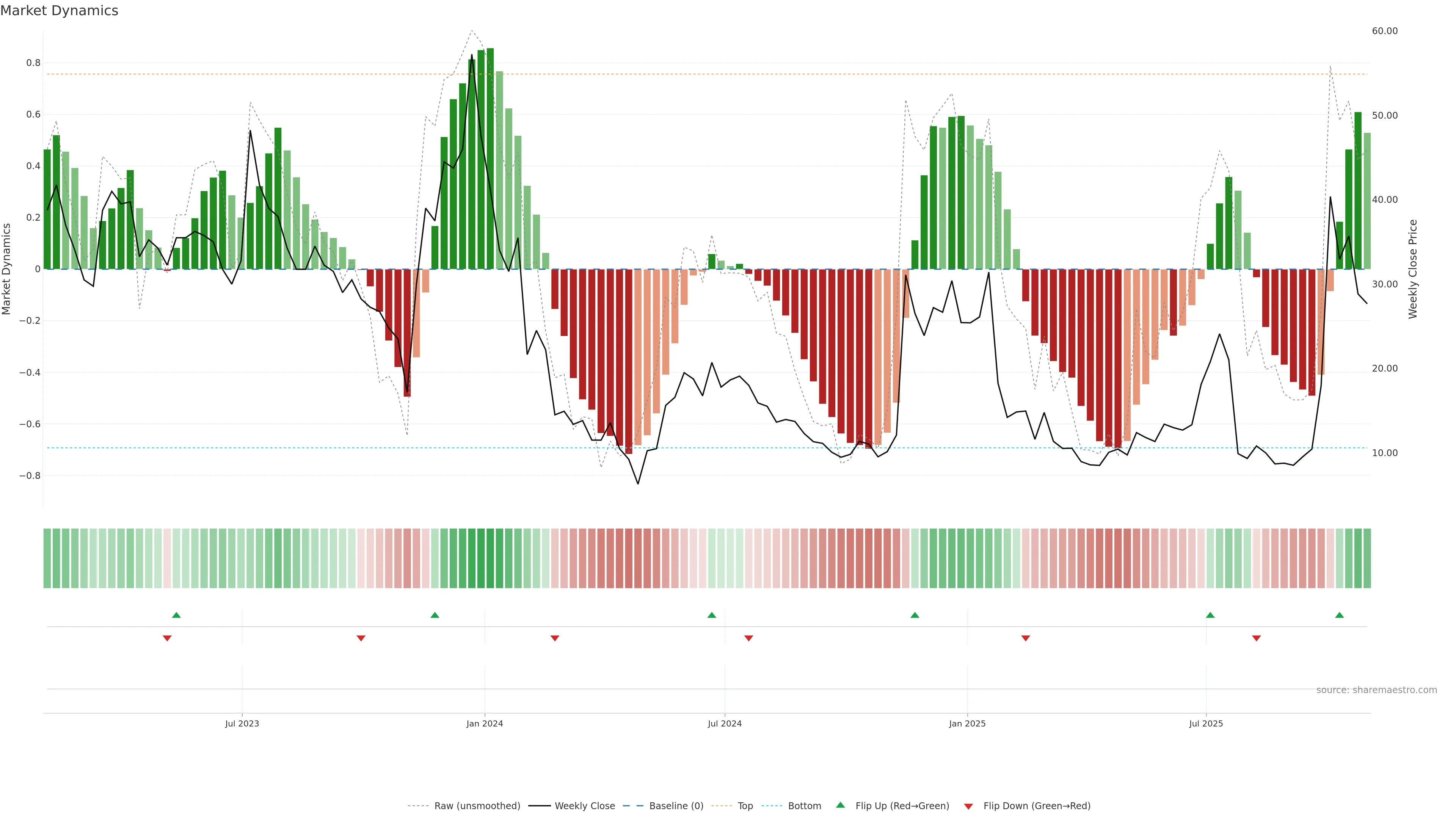Click the last red flip-down marker
This screenshot has width=1456, height=819.
tap(1256, 638)
